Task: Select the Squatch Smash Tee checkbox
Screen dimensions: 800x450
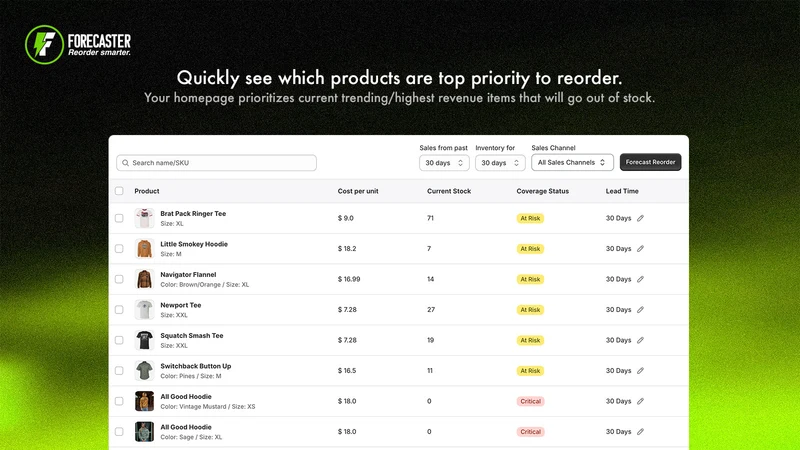Action: click(119, 340)
